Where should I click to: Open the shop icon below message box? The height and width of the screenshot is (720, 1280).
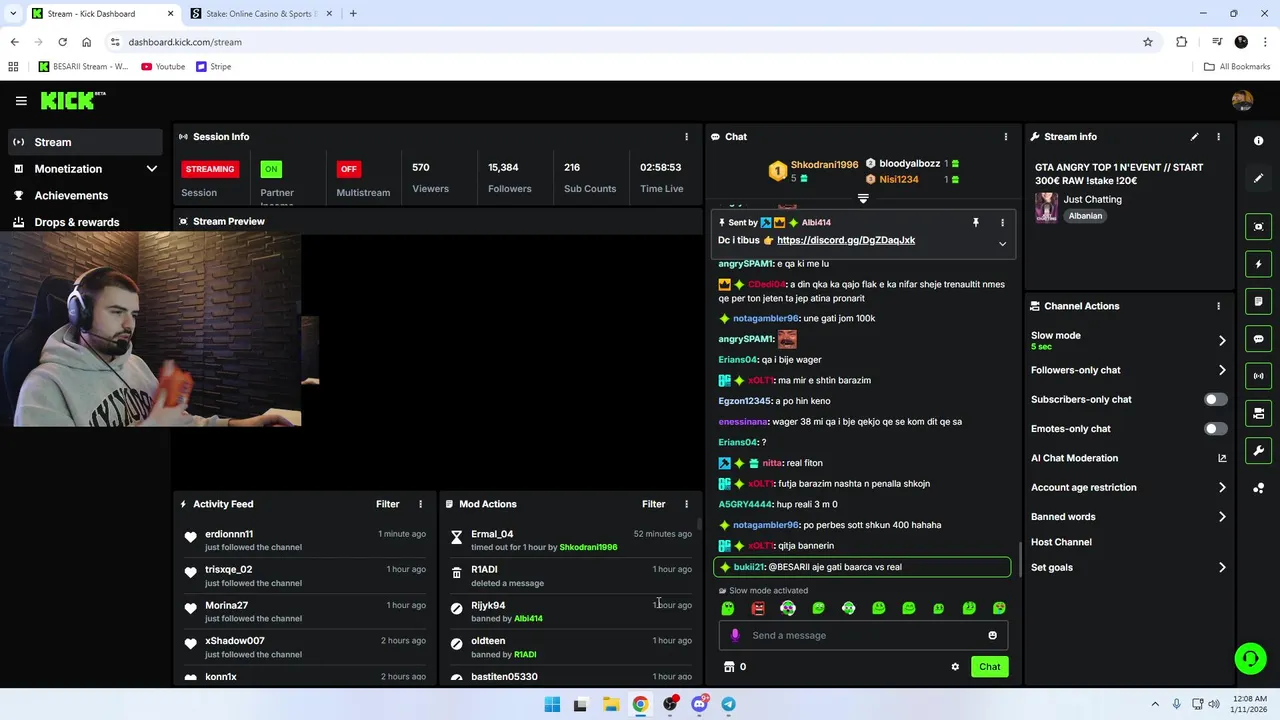coord(729,667)
